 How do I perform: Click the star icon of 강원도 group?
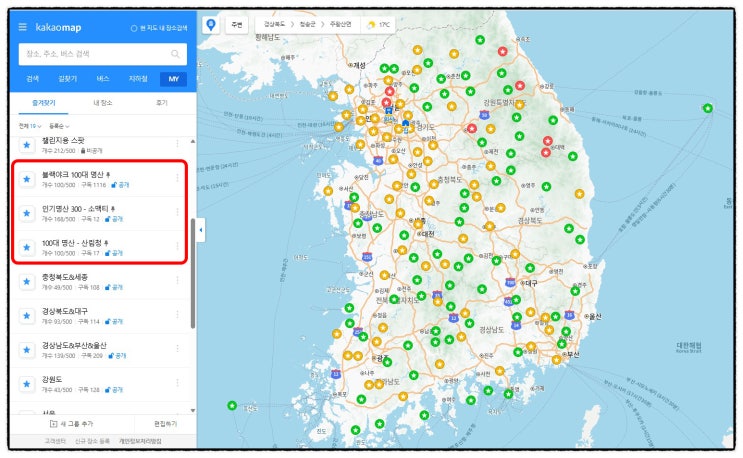coord(27,384)
